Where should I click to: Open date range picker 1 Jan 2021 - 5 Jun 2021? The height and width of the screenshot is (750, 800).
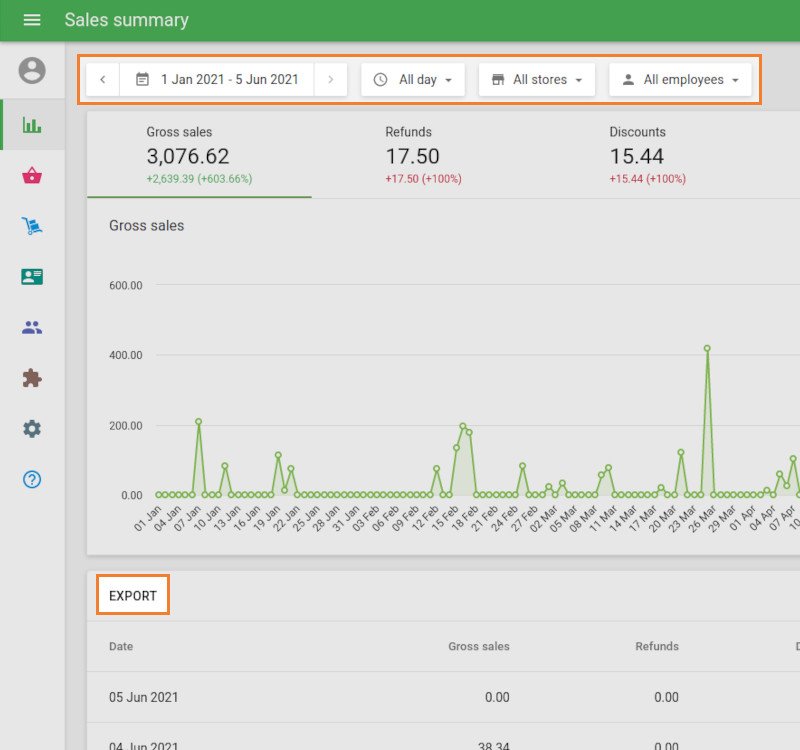coord(217,80)
